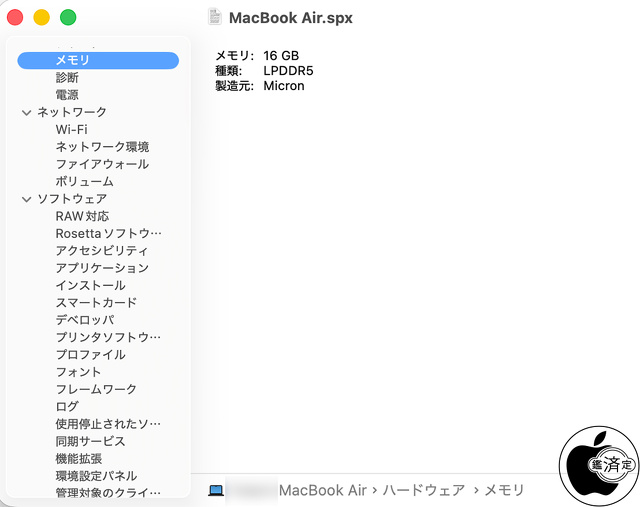The image size is (640, 507).
Task: Click the yellow minimize window button
Action: tap(41, 17)
